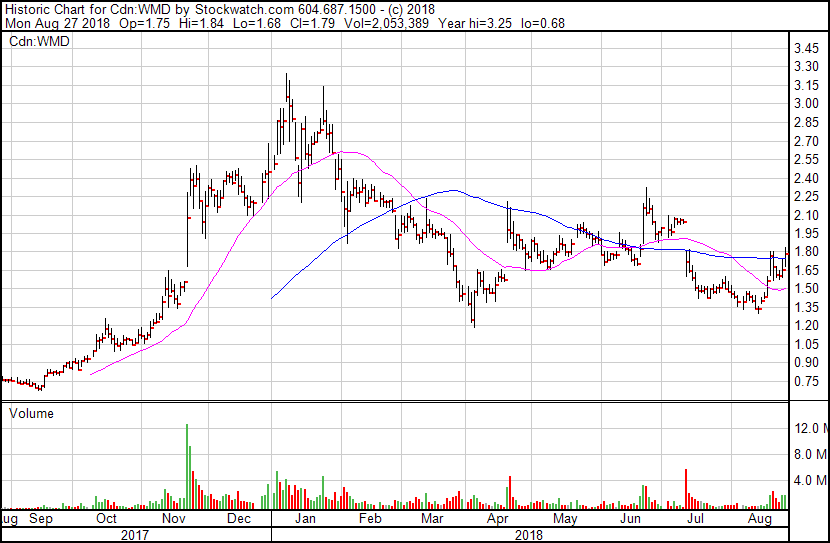Click the 'Feb' month label
The width and height of the screenshot is (830, 543).
click(370, 519)
